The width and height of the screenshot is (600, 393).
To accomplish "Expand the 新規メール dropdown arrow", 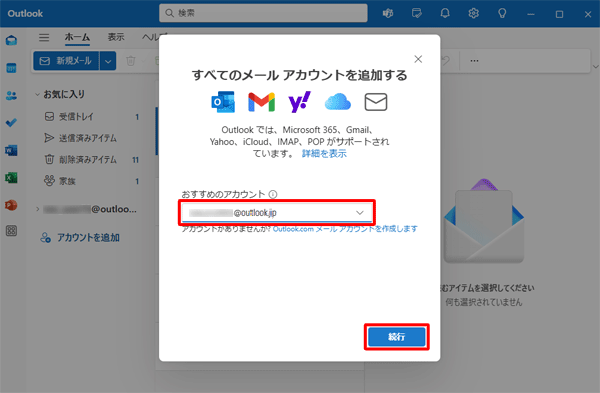I will (108, 61).
